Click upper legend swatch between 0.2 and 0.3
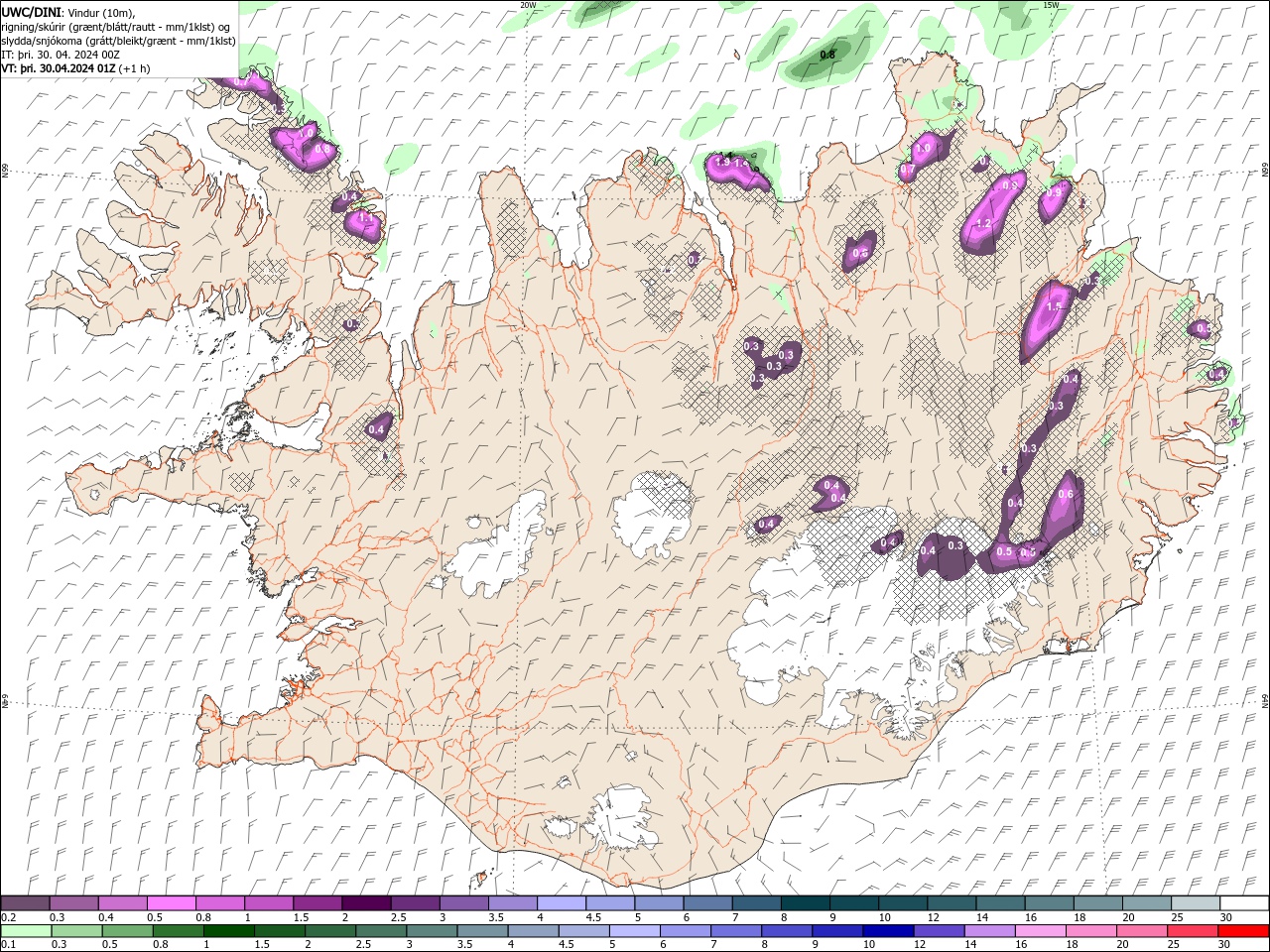 pyautogui.click(x=25, y=903)
